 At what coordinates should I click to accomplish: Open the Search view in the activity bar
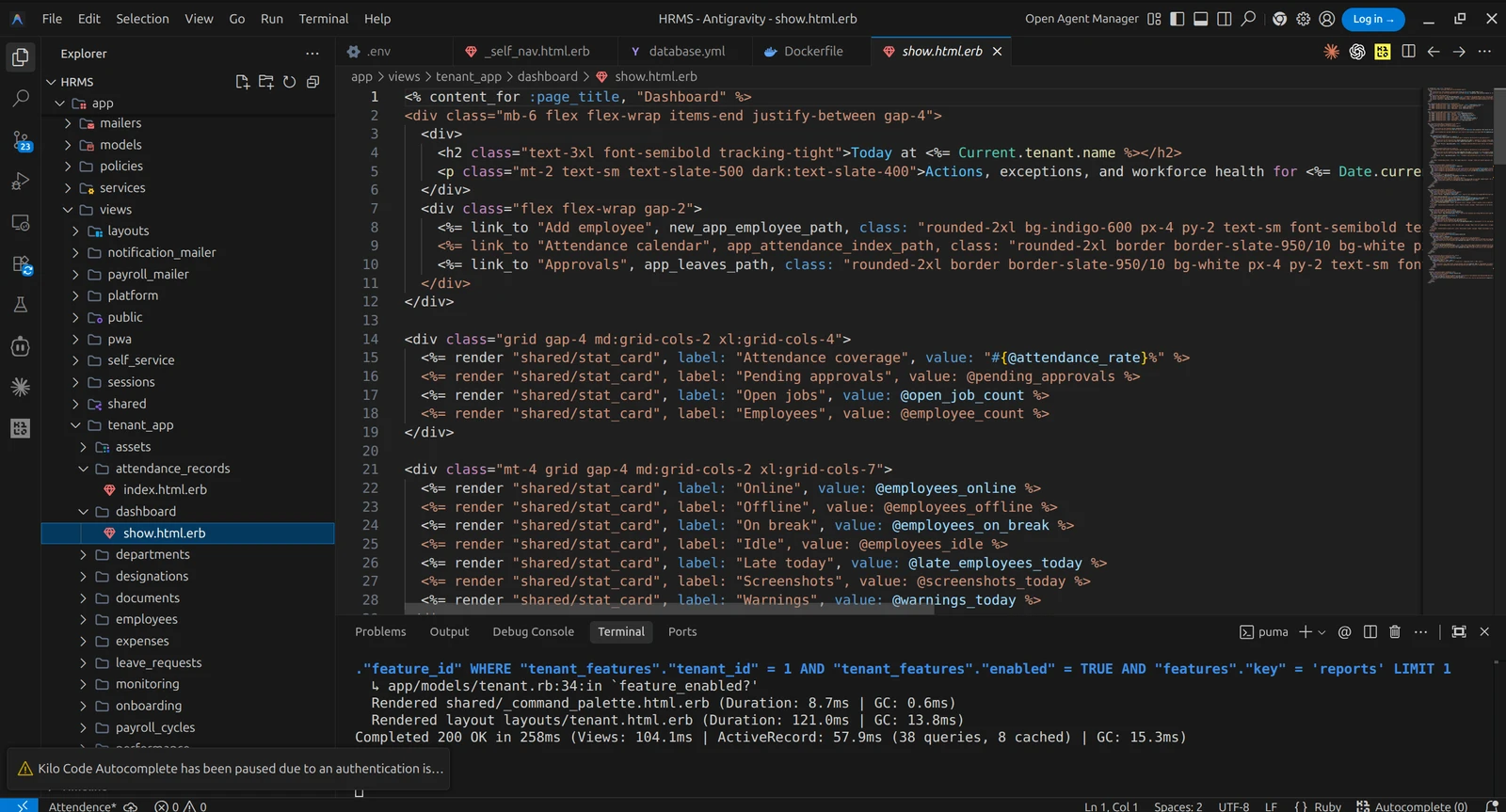[21, 98]
